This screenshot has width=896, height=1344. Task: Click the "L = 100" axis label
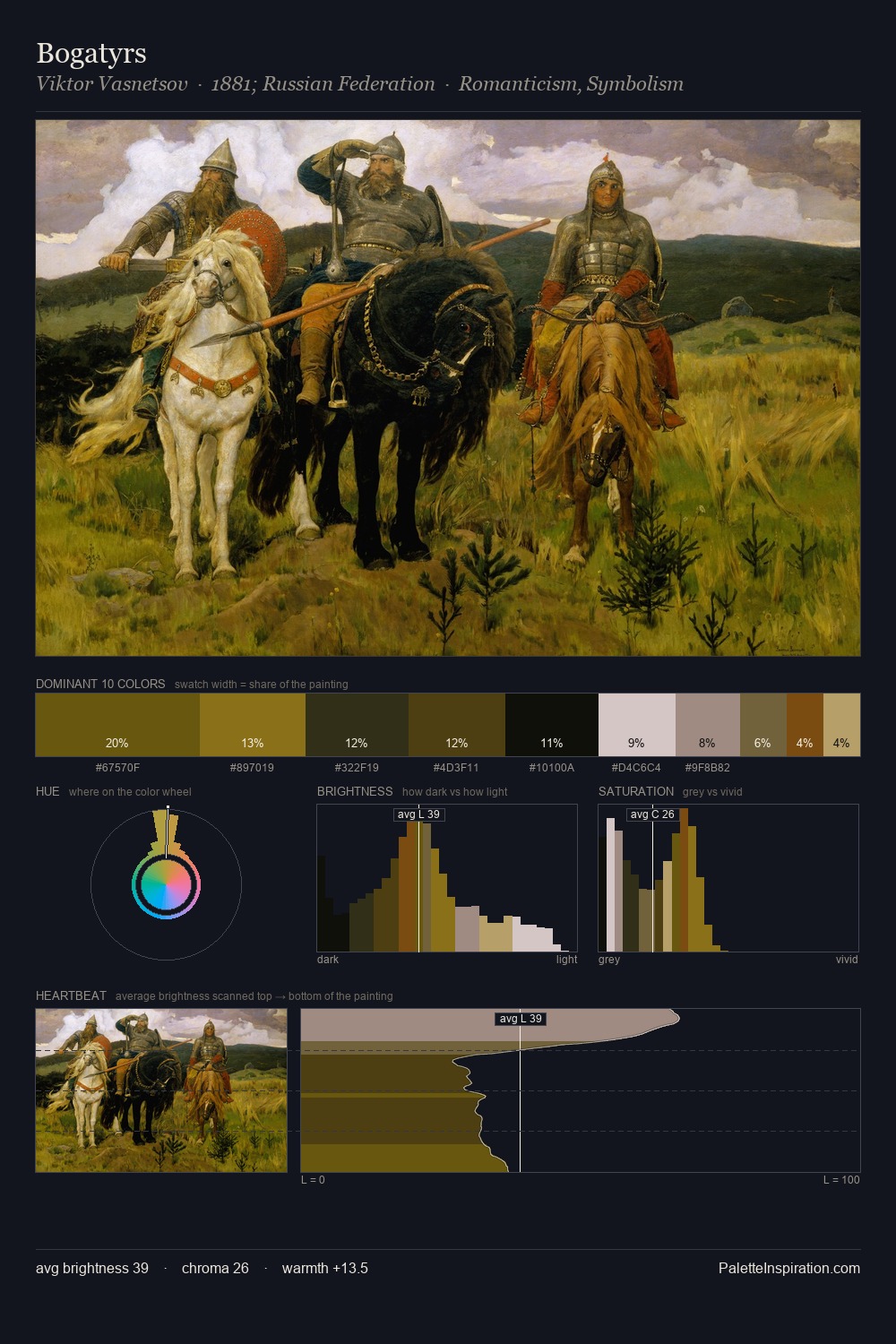click(841, 1180)
